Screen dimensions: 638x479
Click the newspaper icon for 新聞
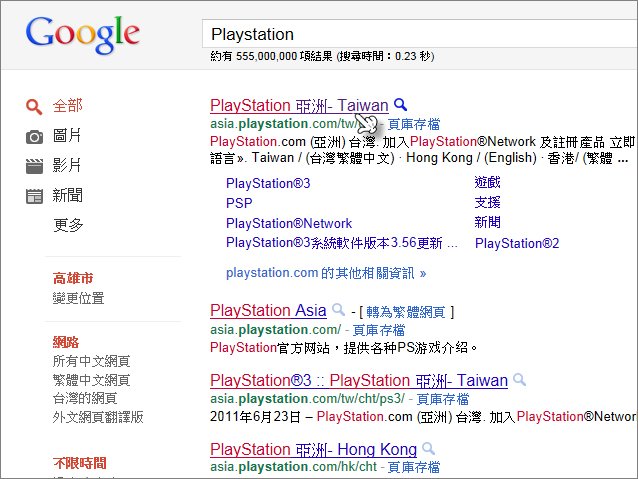pos(34,196)
